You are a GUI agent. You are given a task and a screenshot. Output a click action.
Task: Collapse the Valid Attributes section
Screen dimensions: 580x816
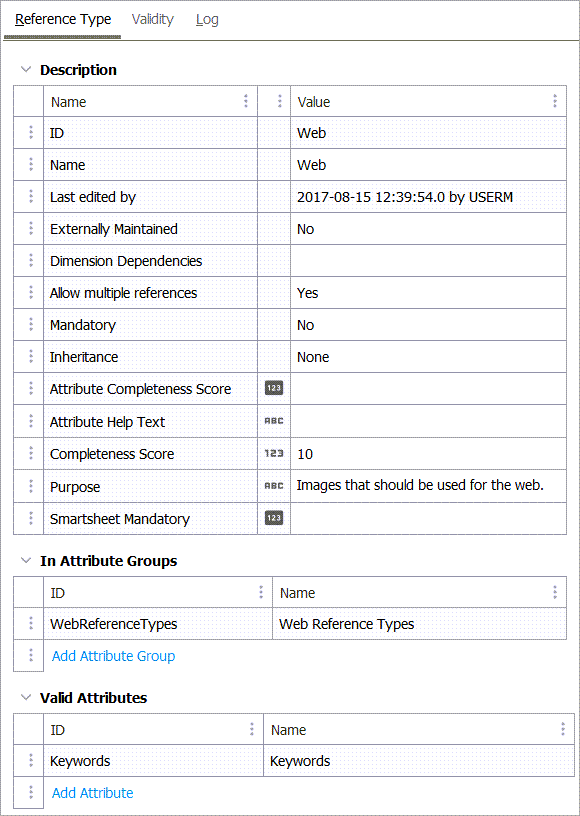click(x=24, y=698)
